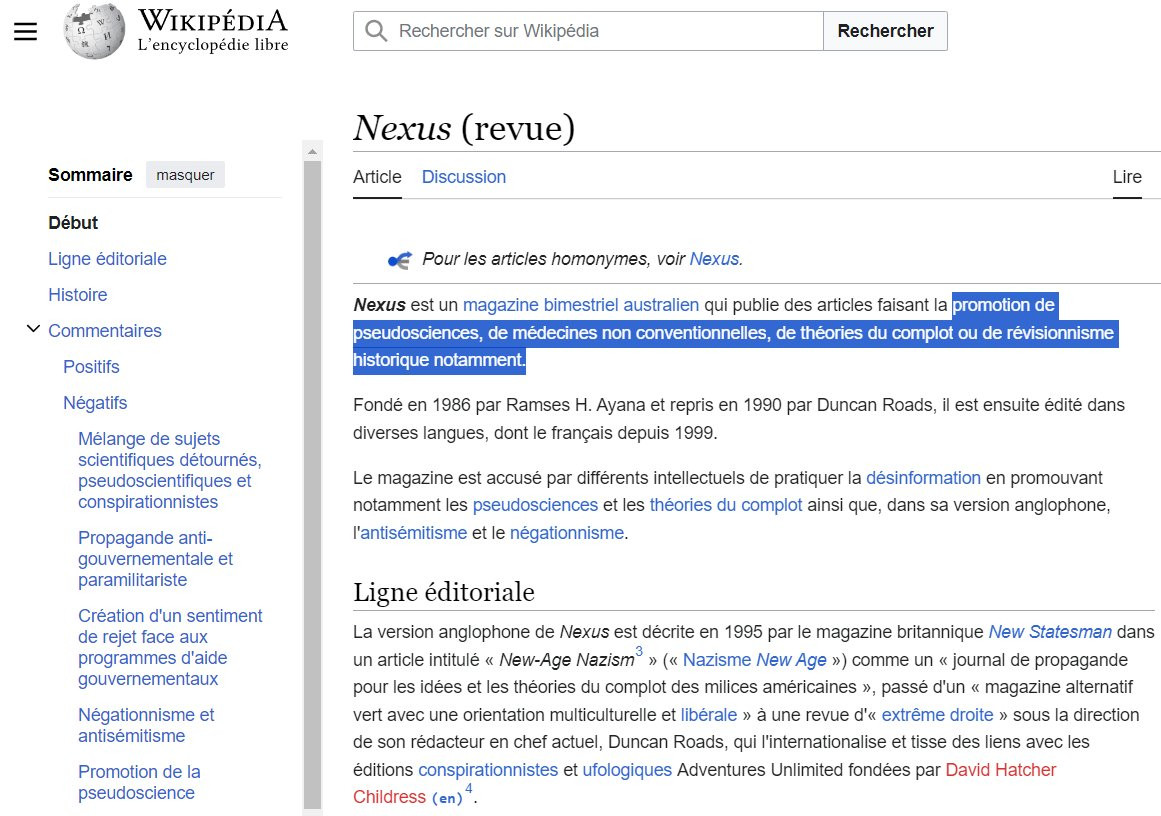Open the New Statesman link
Image resolution: width=1161 pixels, height=816 pixels.
tap(1050, 632)
